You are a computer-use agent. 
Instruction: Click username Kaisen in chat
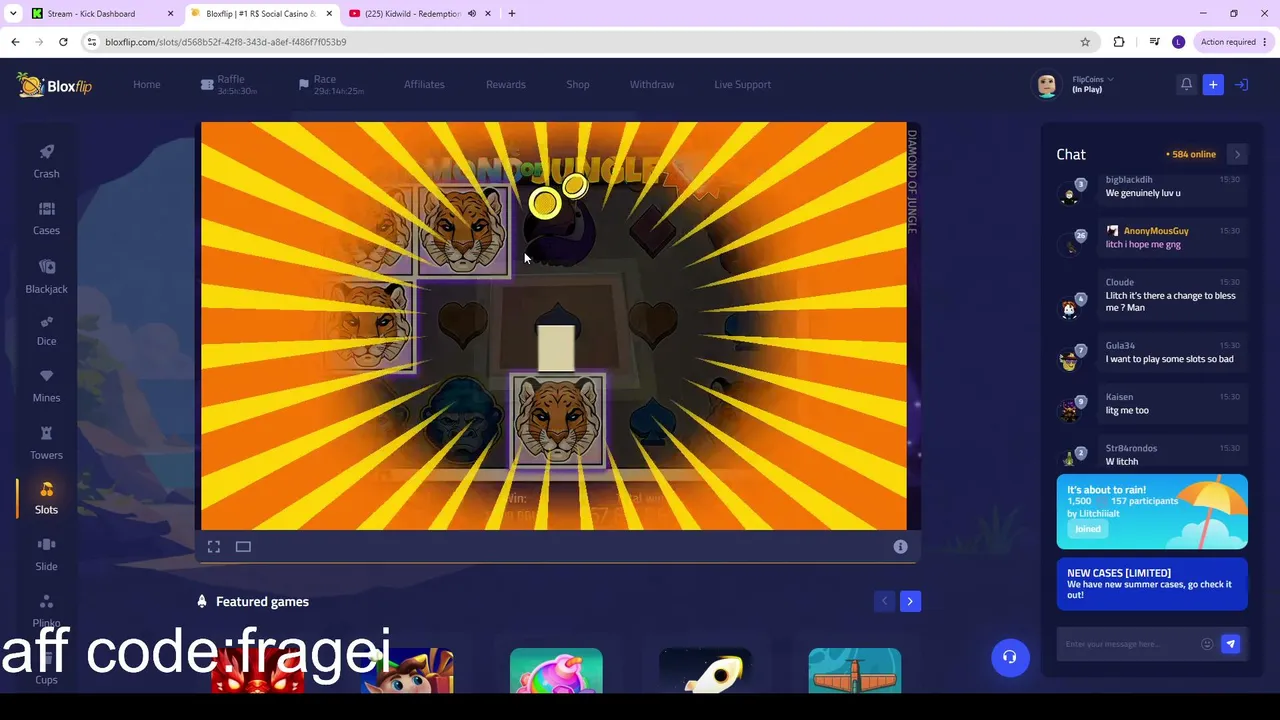(1119, 397)
